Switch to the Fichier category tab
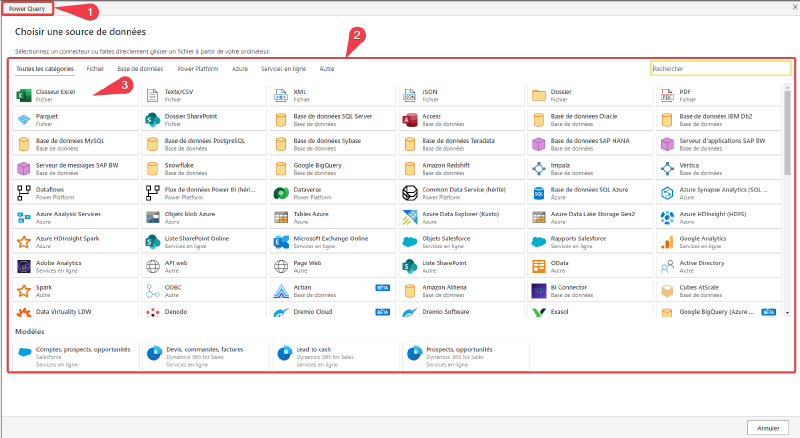The width and height of the screenshot is (800, 438). [95, 69]
